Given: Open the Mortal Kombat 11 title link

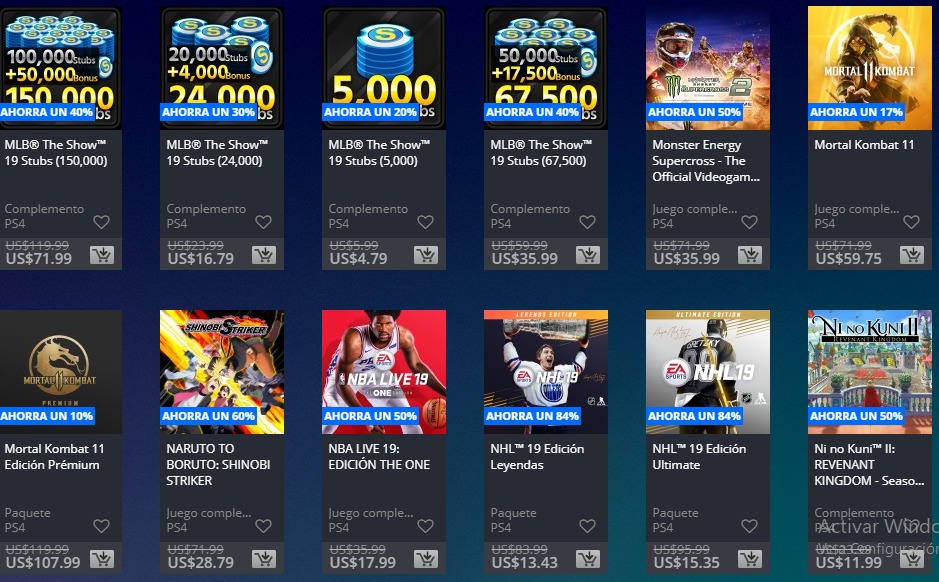Looking at the screenshot, I should pos(864,145).
